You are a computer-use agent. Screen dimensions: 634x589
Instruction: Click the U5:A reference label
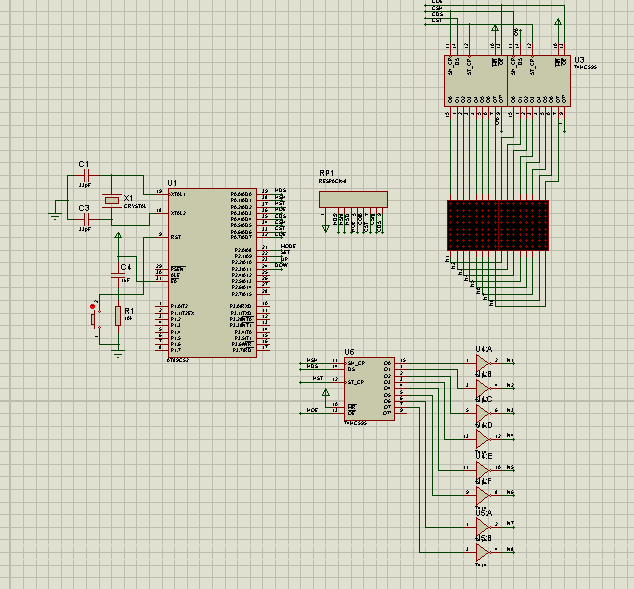tap(484, 513)
